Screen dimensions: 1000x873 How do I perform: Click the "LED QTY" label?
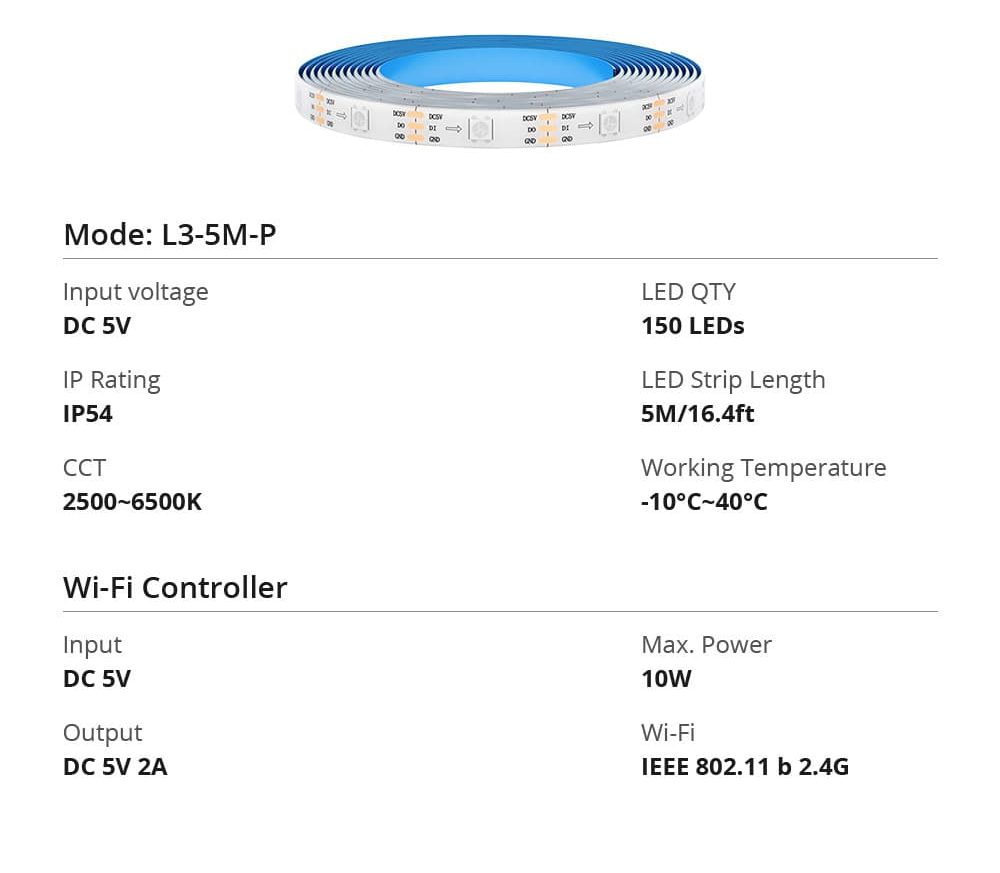coord(688,292)
